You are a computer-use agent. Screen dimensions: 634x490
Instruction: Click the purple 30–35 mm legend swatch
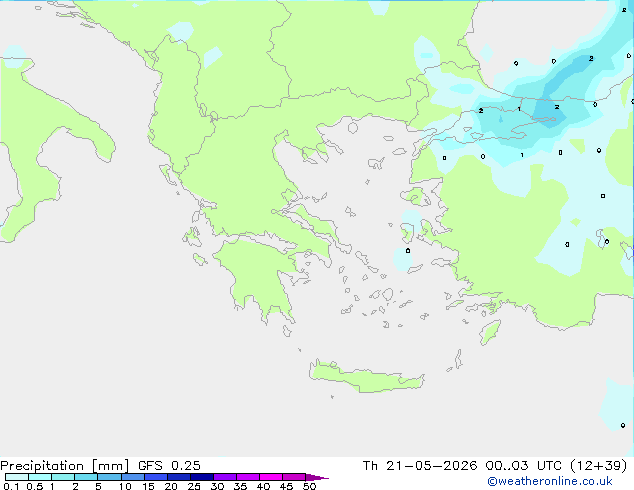[x=225, y=477]
